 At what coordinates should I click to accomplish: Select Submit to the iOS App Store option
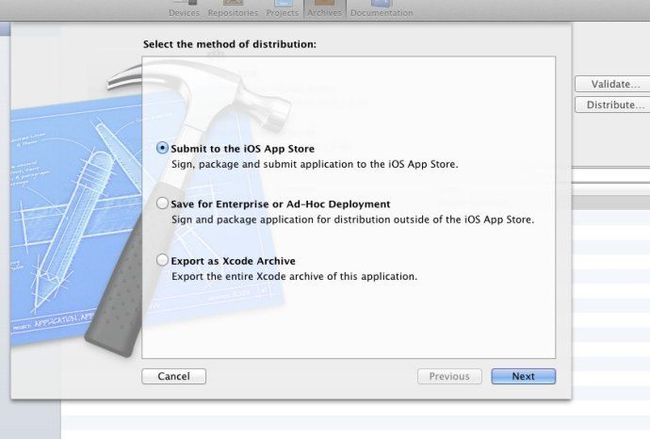coord(162,148)
